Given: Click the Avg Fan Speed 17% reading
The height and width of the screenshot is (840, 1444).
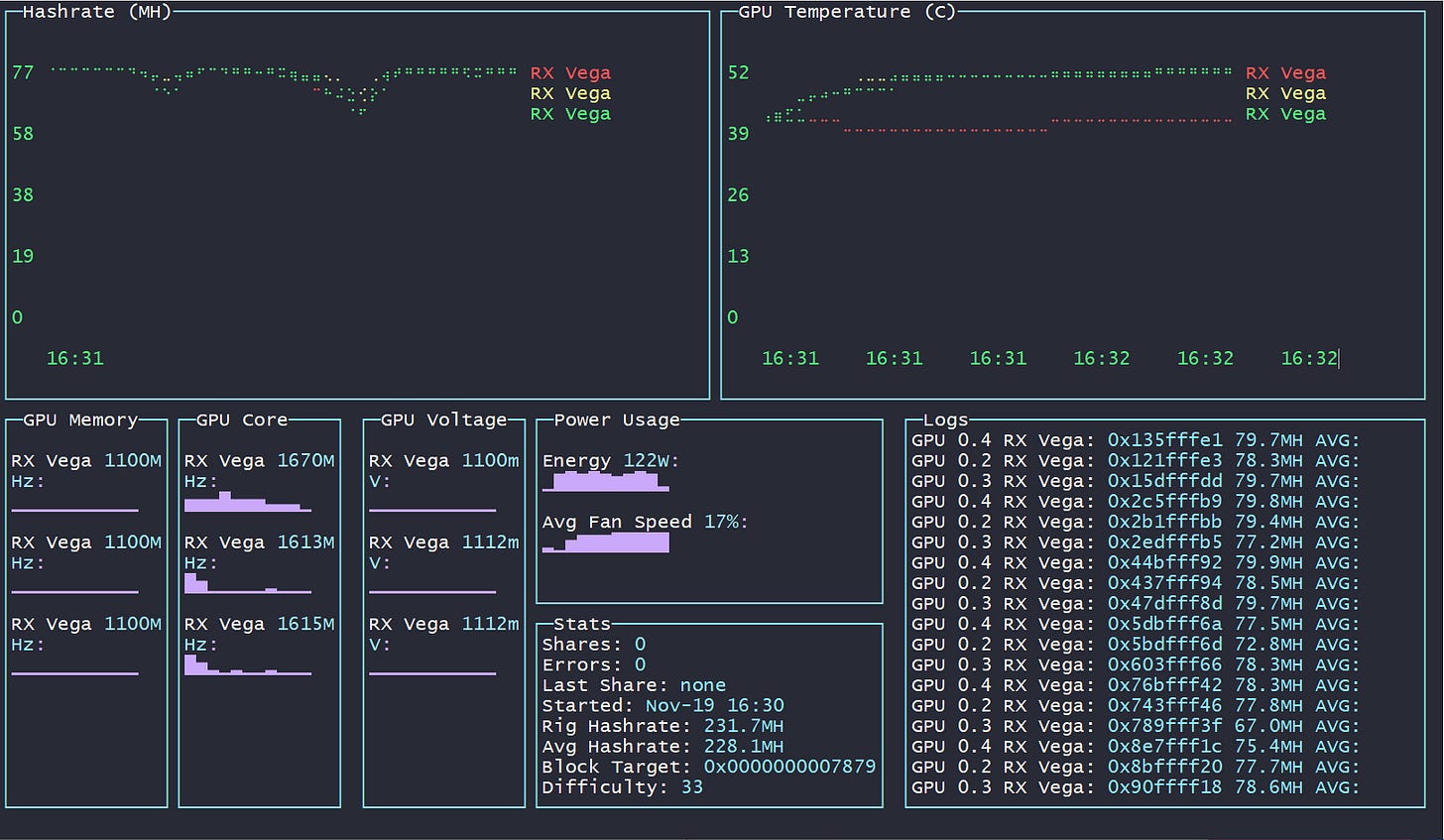Looking at the screenshot, I should point(646,522).
